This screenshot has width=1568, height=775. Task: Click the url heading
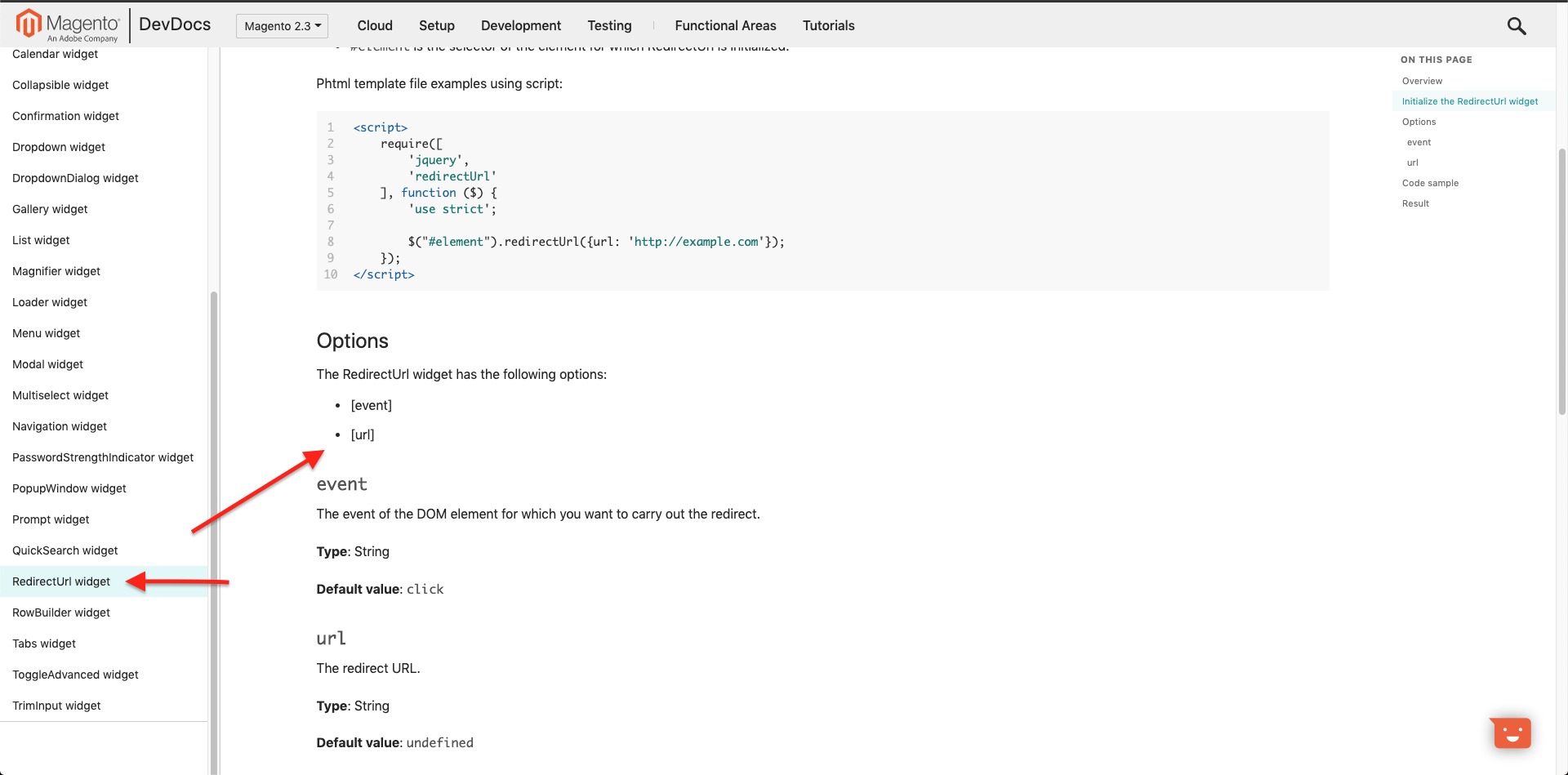(331, 638)
